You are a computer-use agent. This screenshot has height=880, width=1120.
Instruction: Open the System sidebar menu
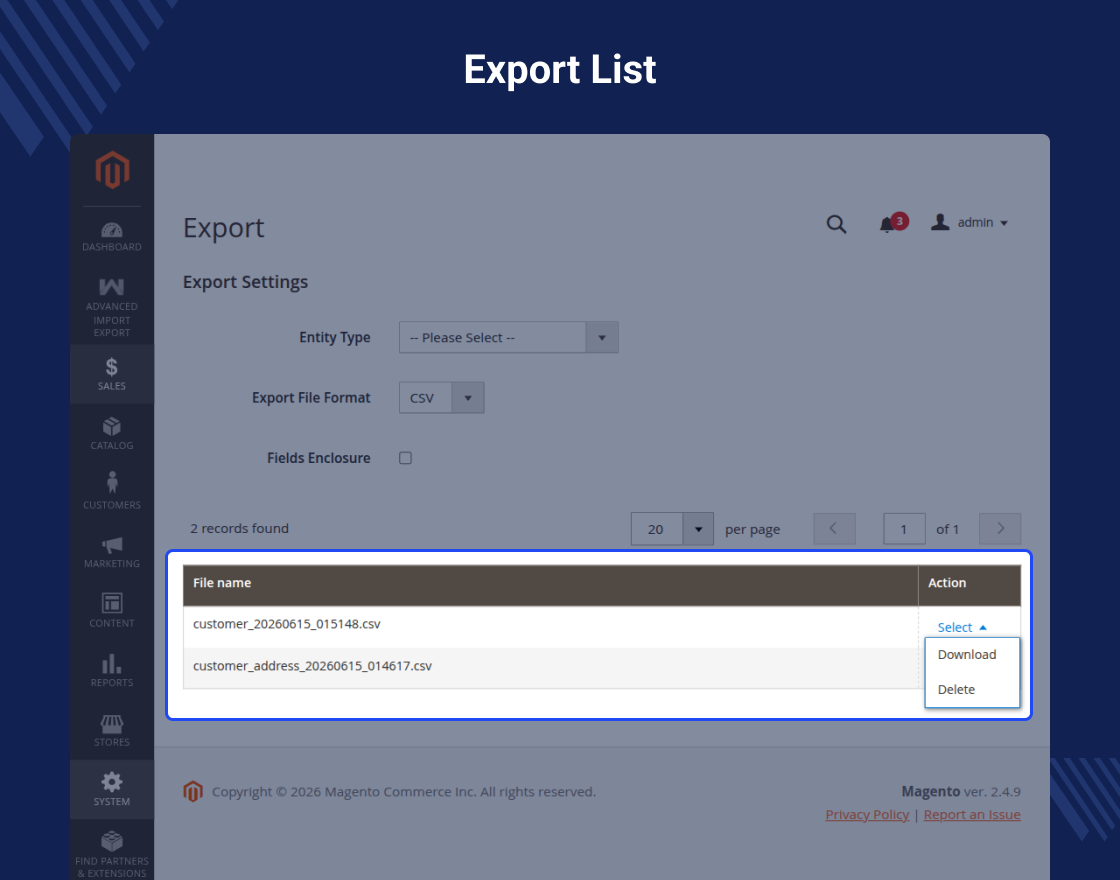112,789
